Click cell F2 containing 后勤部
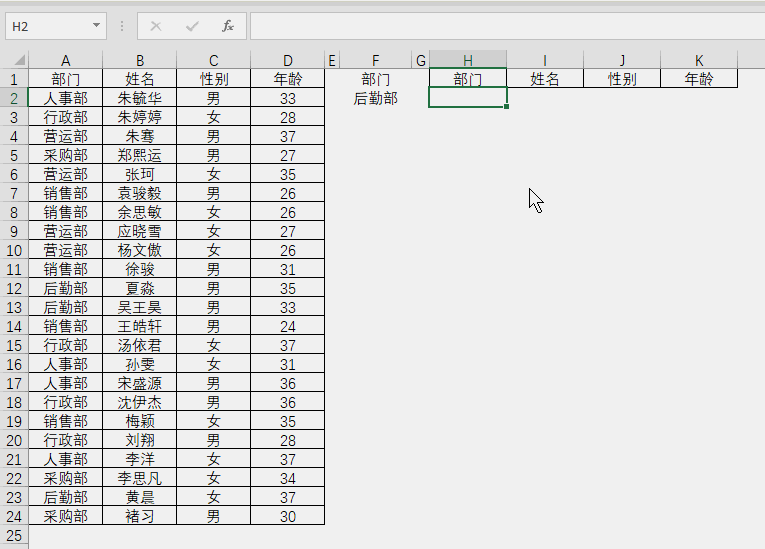Viewport: 765px width, 549px height. coord(376,98)
